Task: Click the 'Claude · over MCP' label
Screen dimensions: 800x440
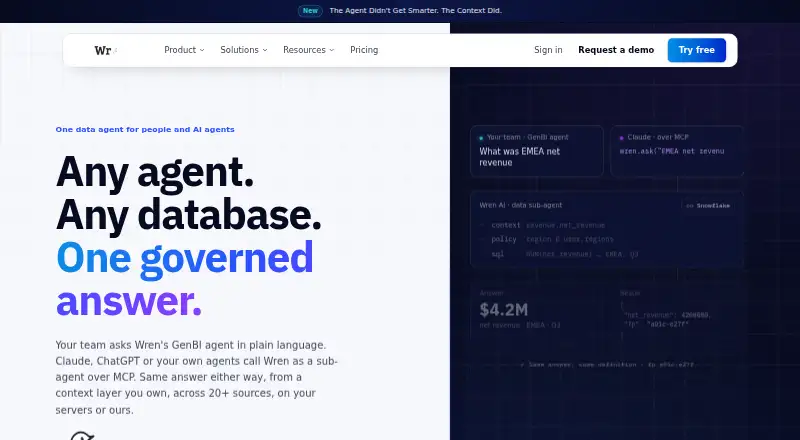Action: [x=658, y=137]
